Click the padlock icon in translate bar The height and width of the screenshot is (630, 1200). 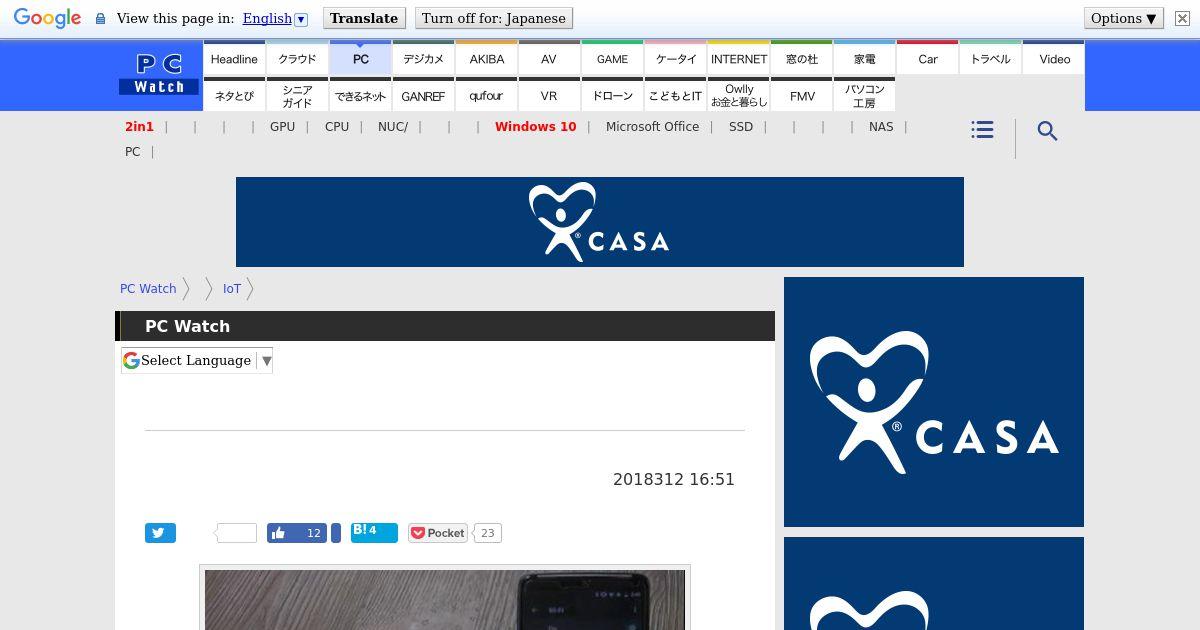pyautogui.click(x=100, y=19)
